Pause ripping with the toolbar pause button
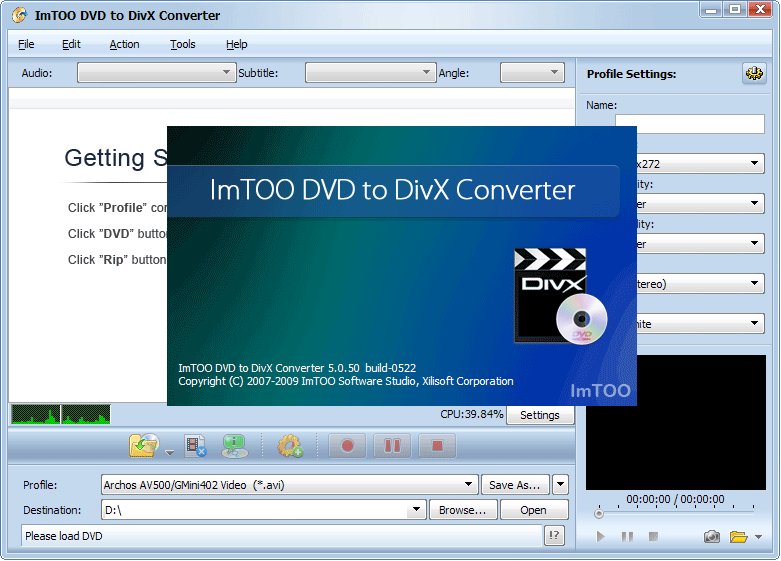 392,445
